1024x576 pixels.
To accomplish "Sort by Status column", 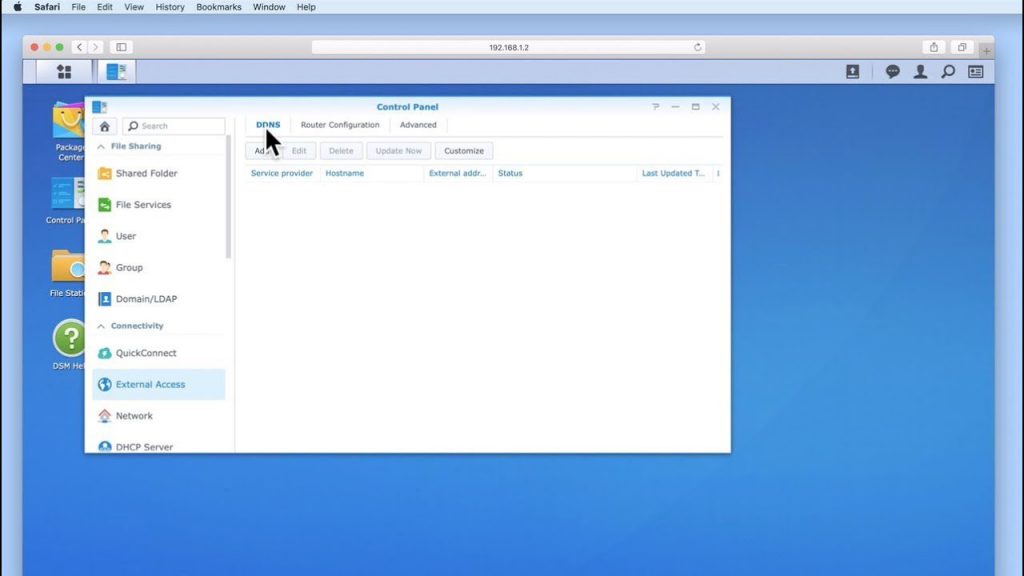I will tap(564, 173).
